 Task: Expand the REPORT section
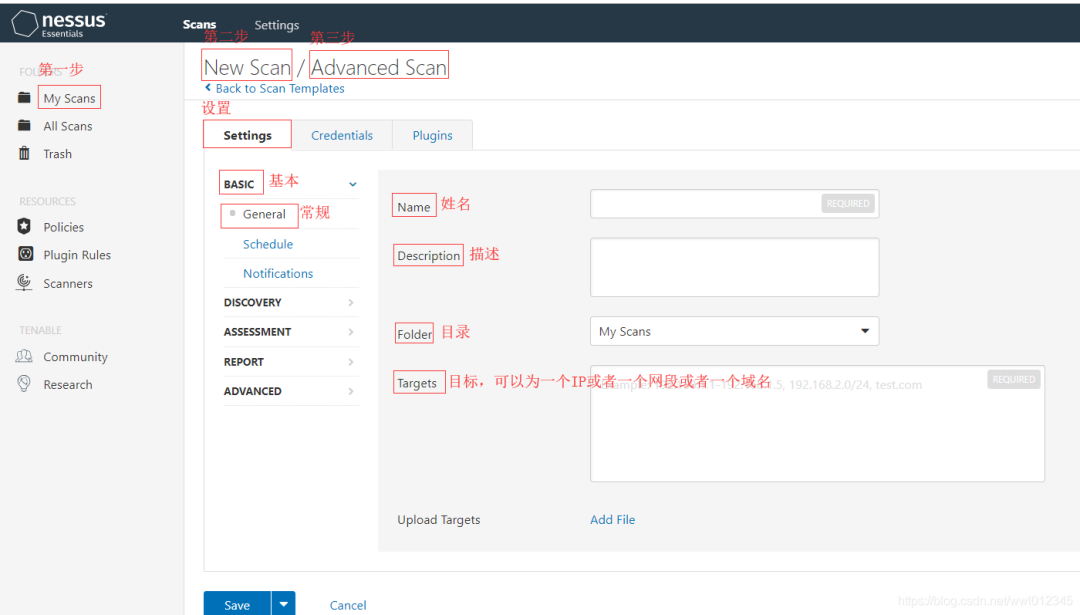291,362
